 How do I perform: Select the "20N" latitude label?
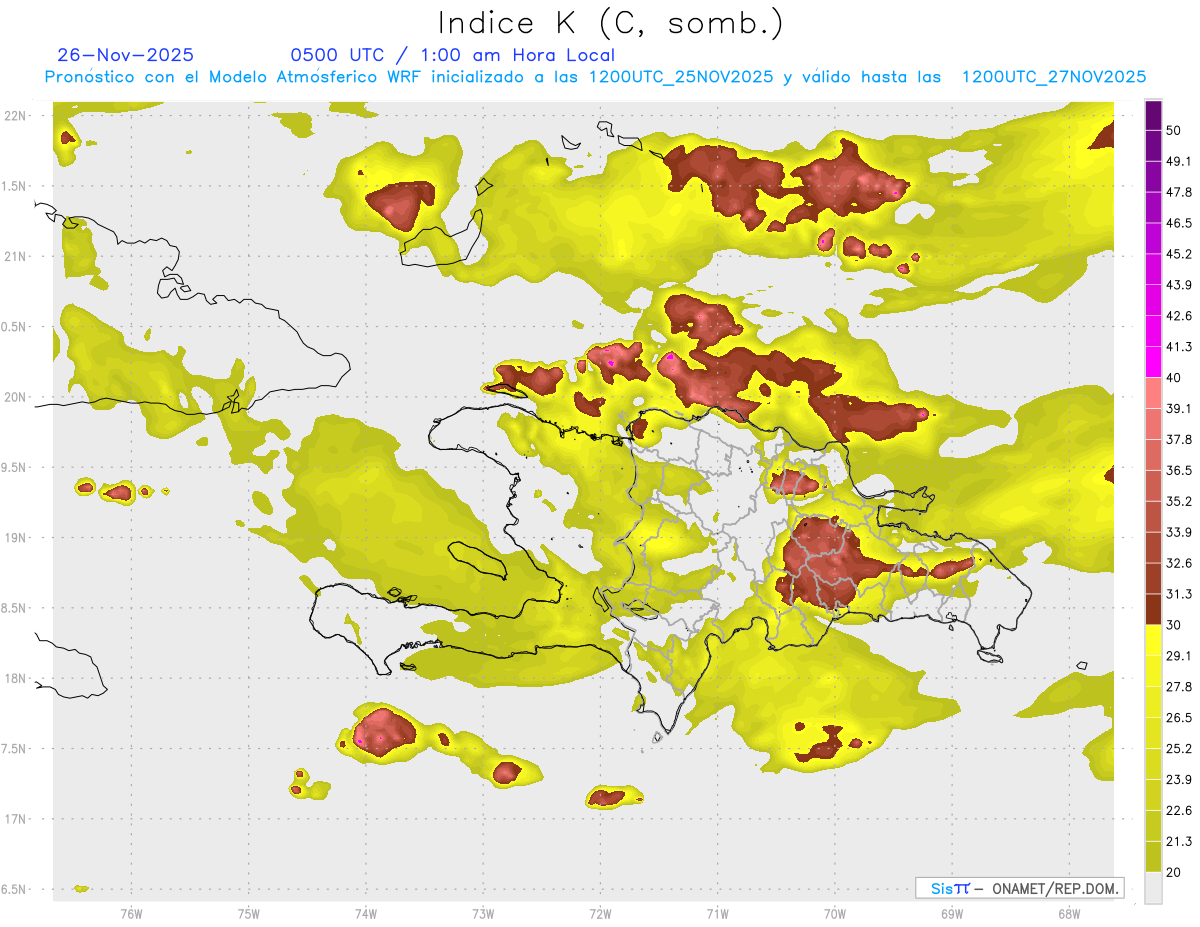(15, 397)
